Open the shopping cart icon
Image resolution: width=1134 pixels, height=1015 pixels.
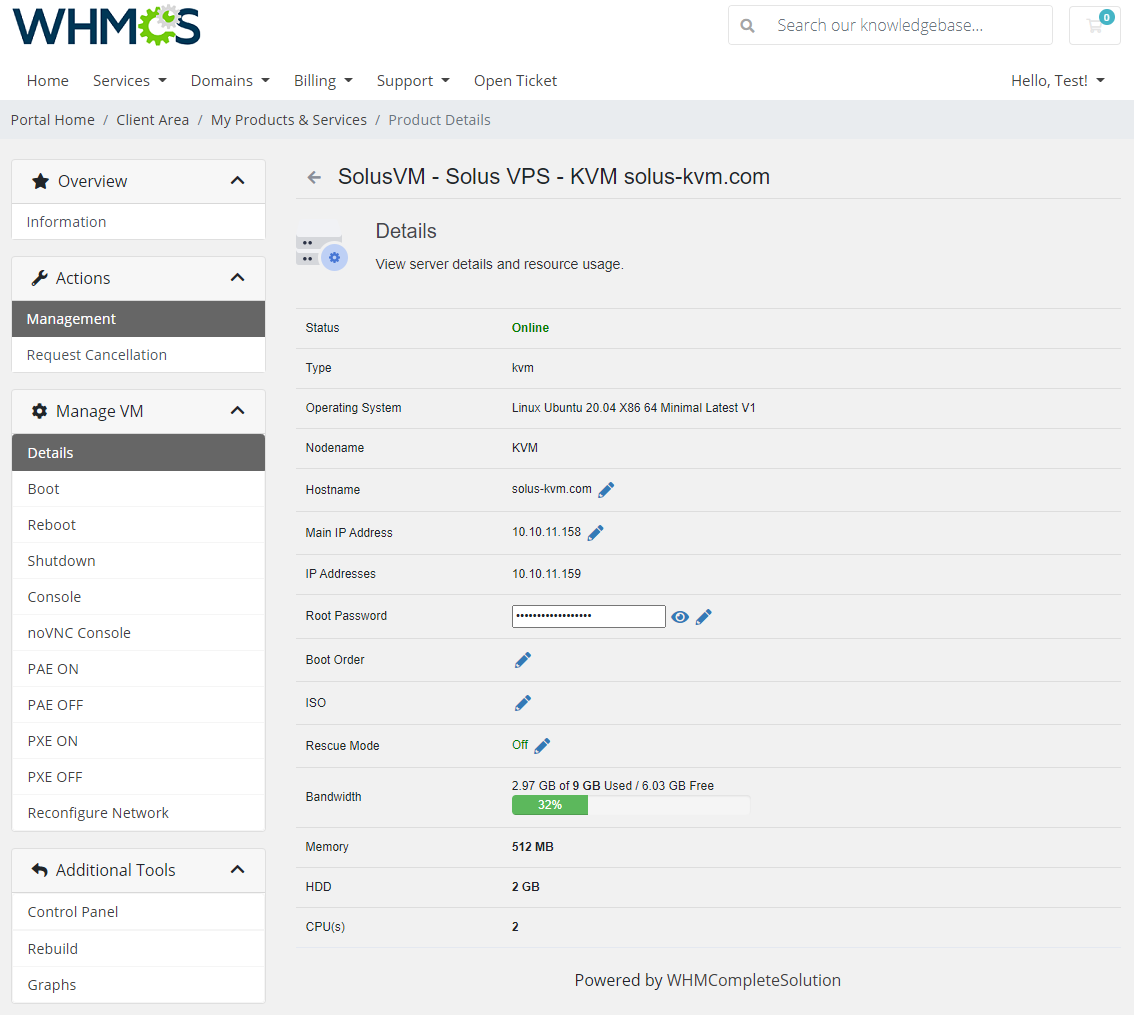tap(1094, 25)
